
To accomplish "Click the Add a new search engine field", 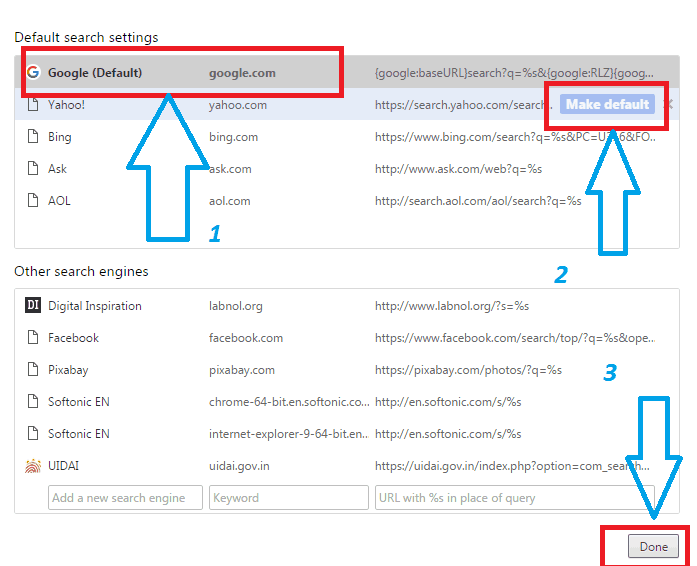I will (x=125, y=498).
